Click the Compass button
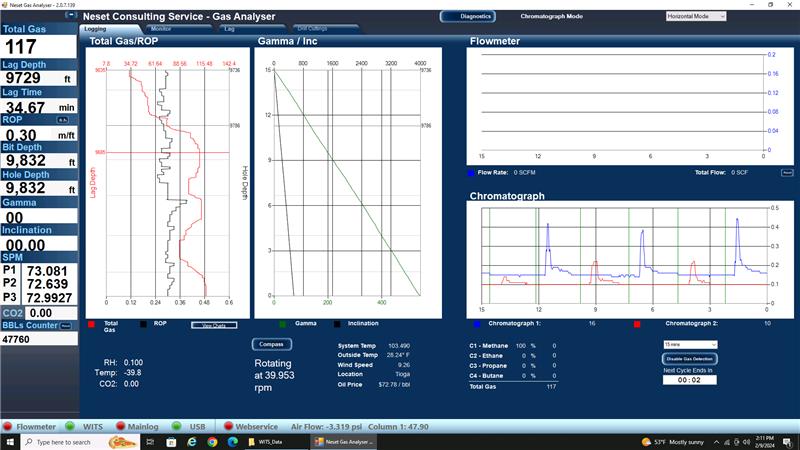 pos(272,344)
